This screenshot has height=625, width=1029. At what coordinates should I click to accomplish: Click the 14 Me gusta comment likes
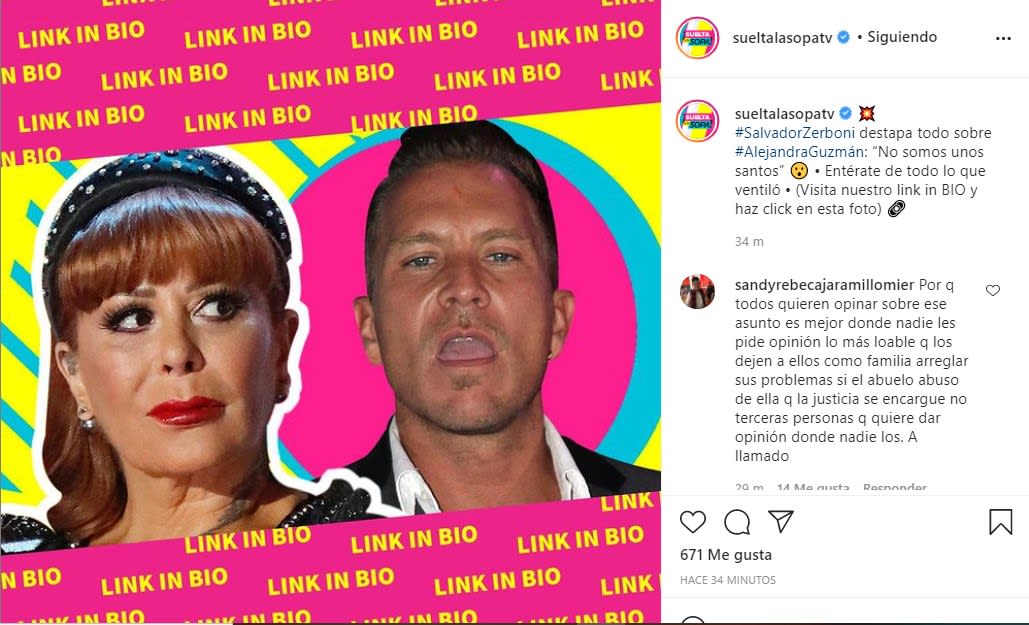click(812, 487)
